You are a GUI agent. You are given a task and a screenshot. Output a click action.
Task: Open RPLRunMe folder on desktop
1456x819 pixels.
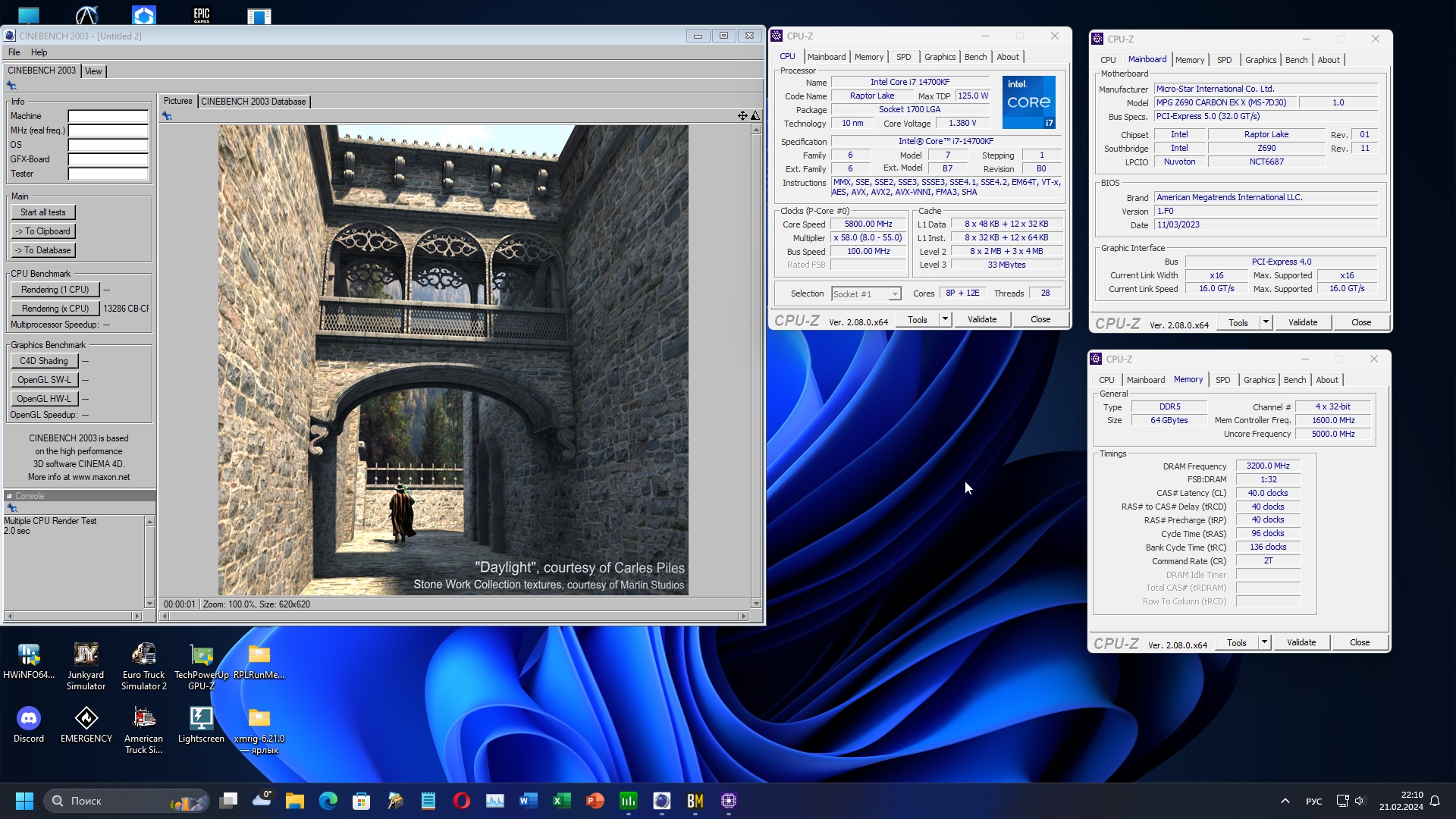(259, 661)
